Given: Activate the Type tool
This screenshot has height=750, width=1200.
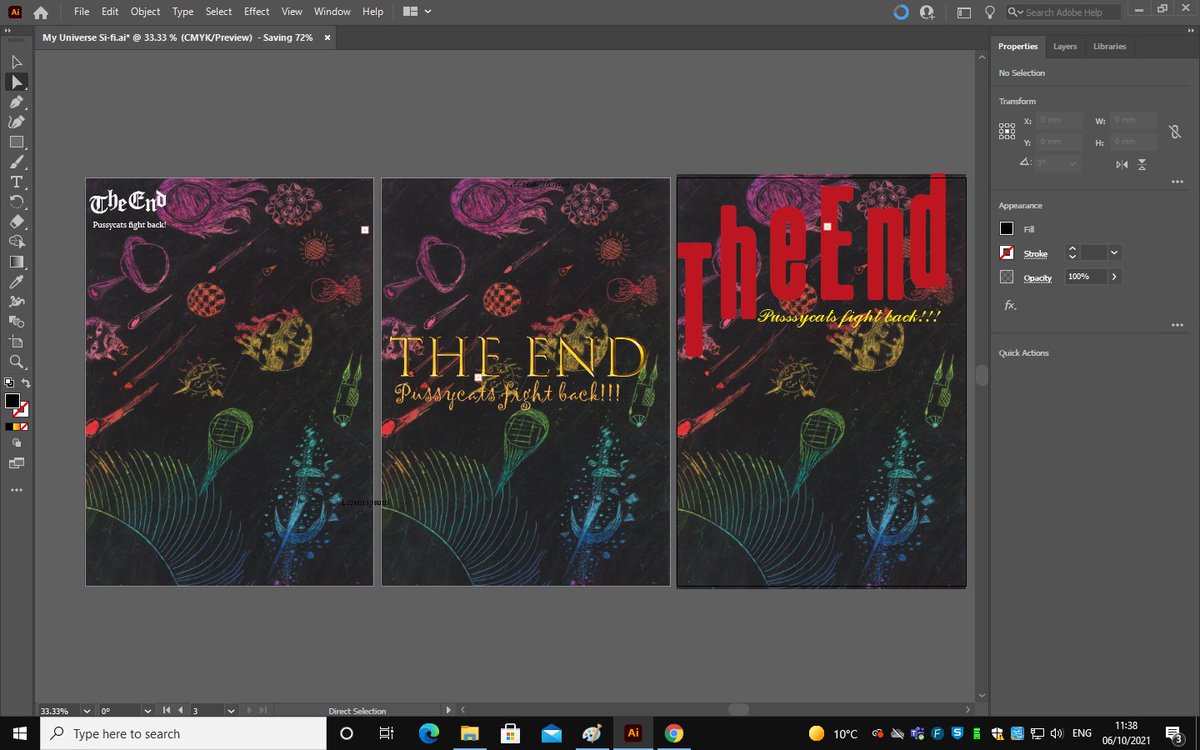Looking at the screenshot, I should (17, 182).
